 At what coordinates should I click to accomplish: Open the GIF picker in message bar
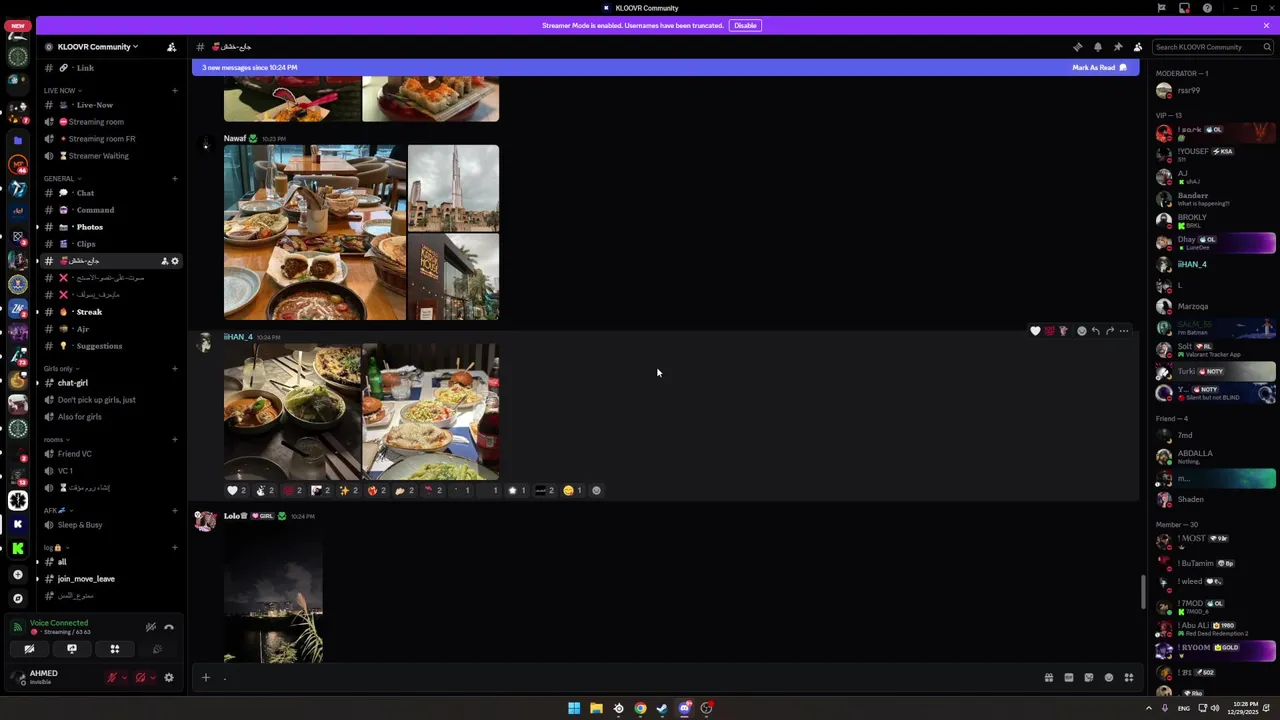click(1068, 677)
